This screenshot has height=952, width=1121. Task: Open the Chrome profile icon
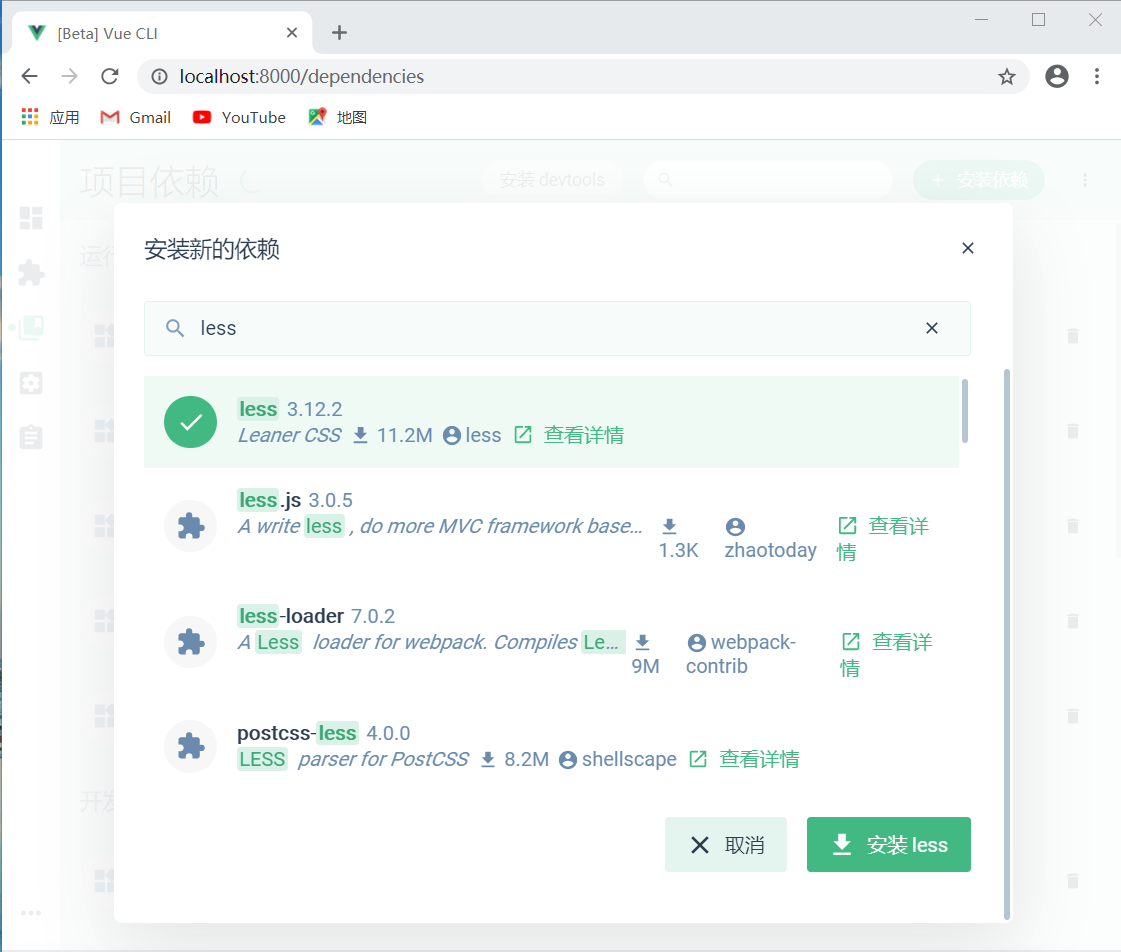(x=1057, y=76)
